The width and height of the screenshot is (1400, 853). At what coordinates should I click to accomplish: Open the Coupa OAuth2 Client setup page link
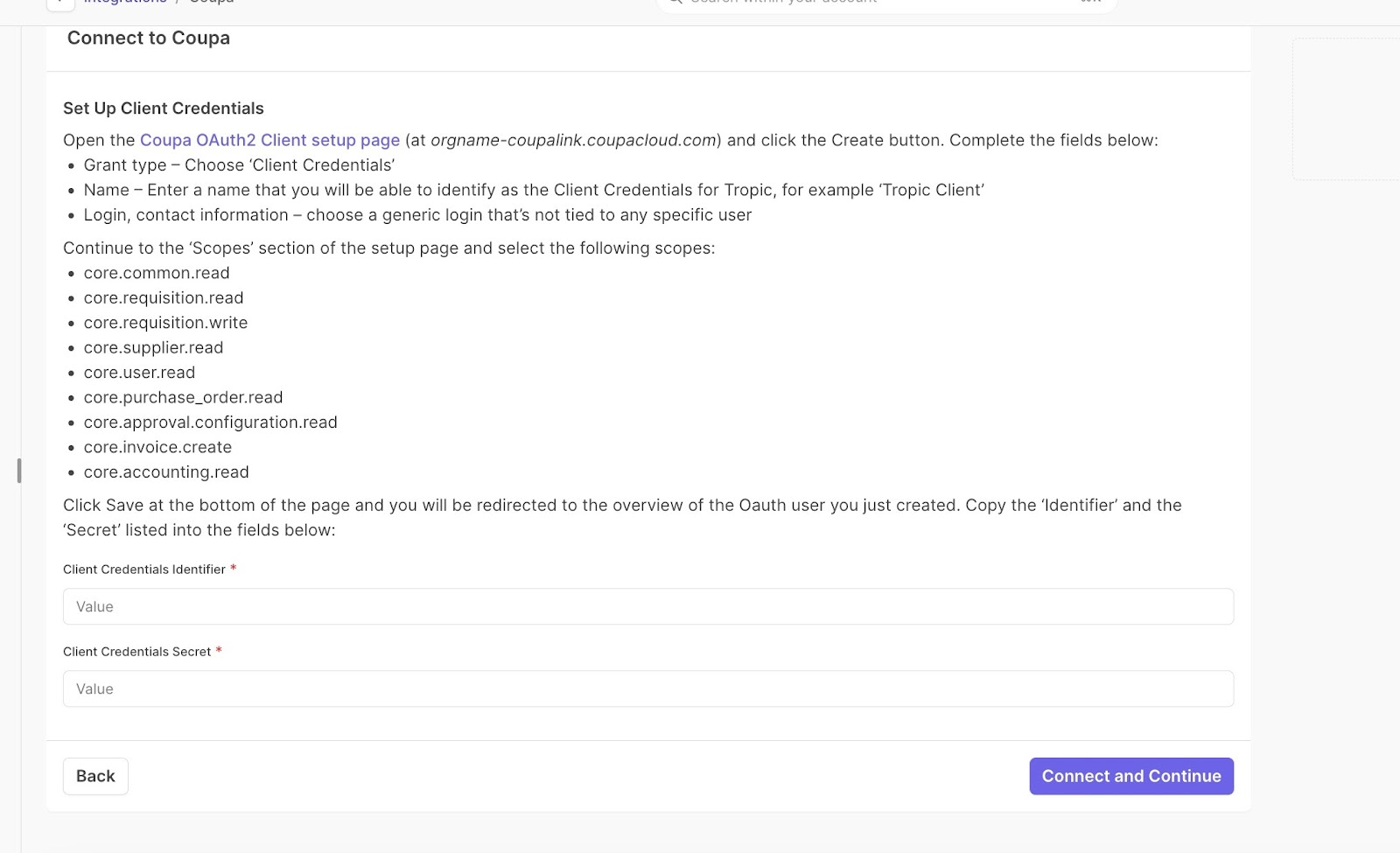click(x=269, y=140)
